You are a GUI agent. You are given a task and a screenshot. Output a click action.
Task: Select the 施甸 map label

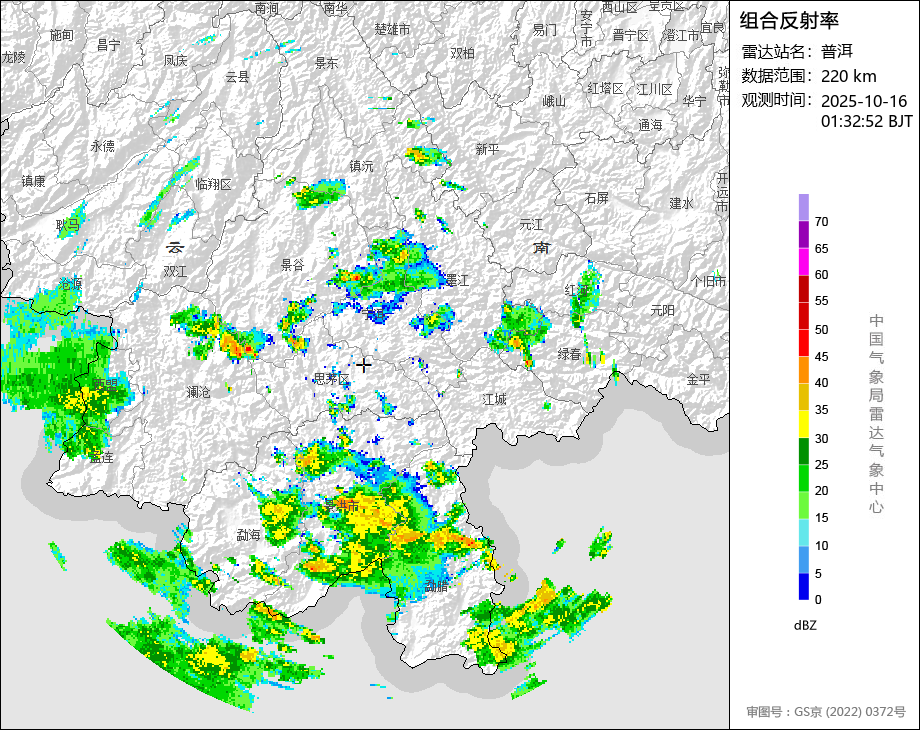[x=62, y=35]
